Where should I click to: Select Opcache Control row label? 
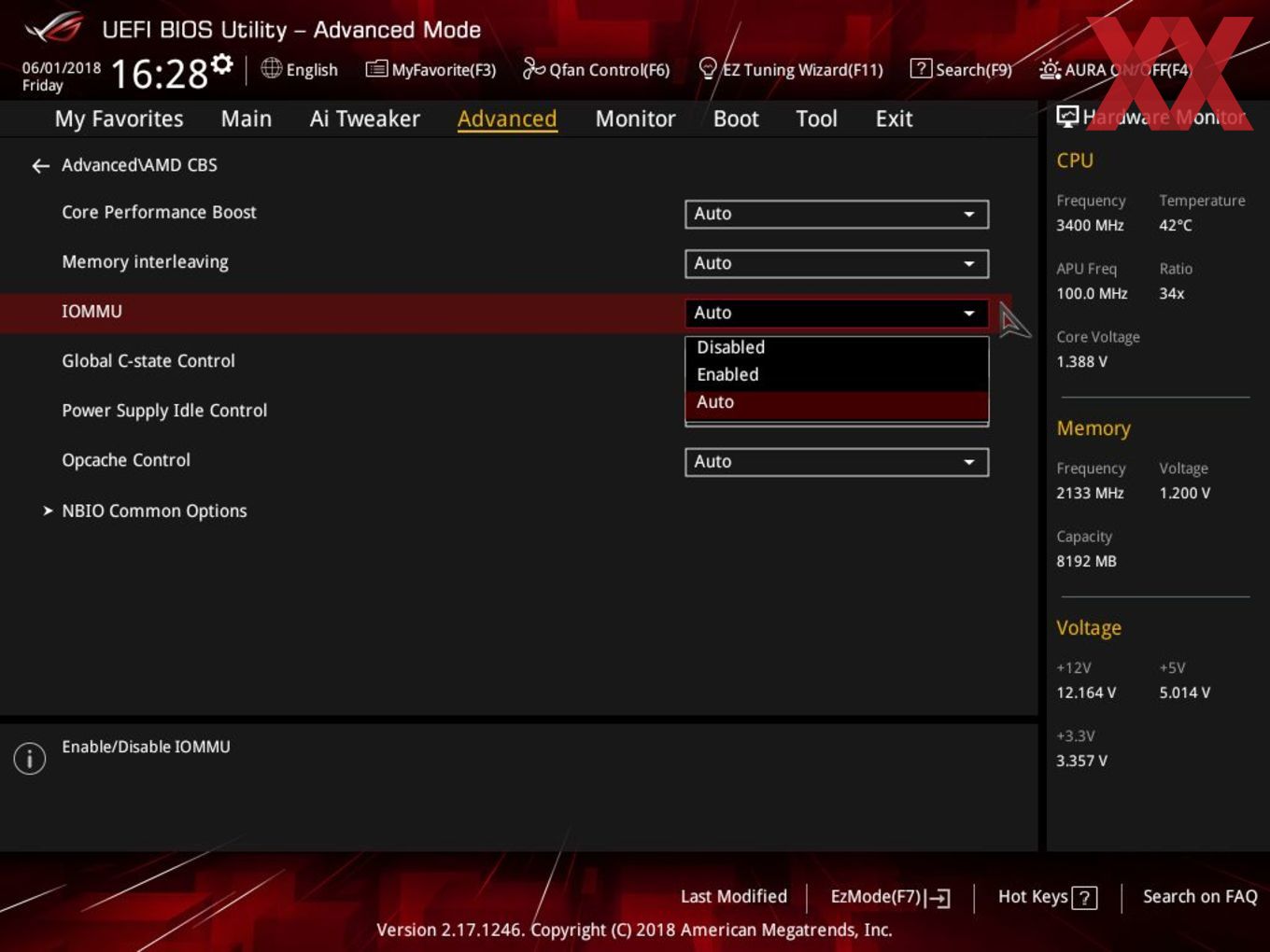point(126,460)
